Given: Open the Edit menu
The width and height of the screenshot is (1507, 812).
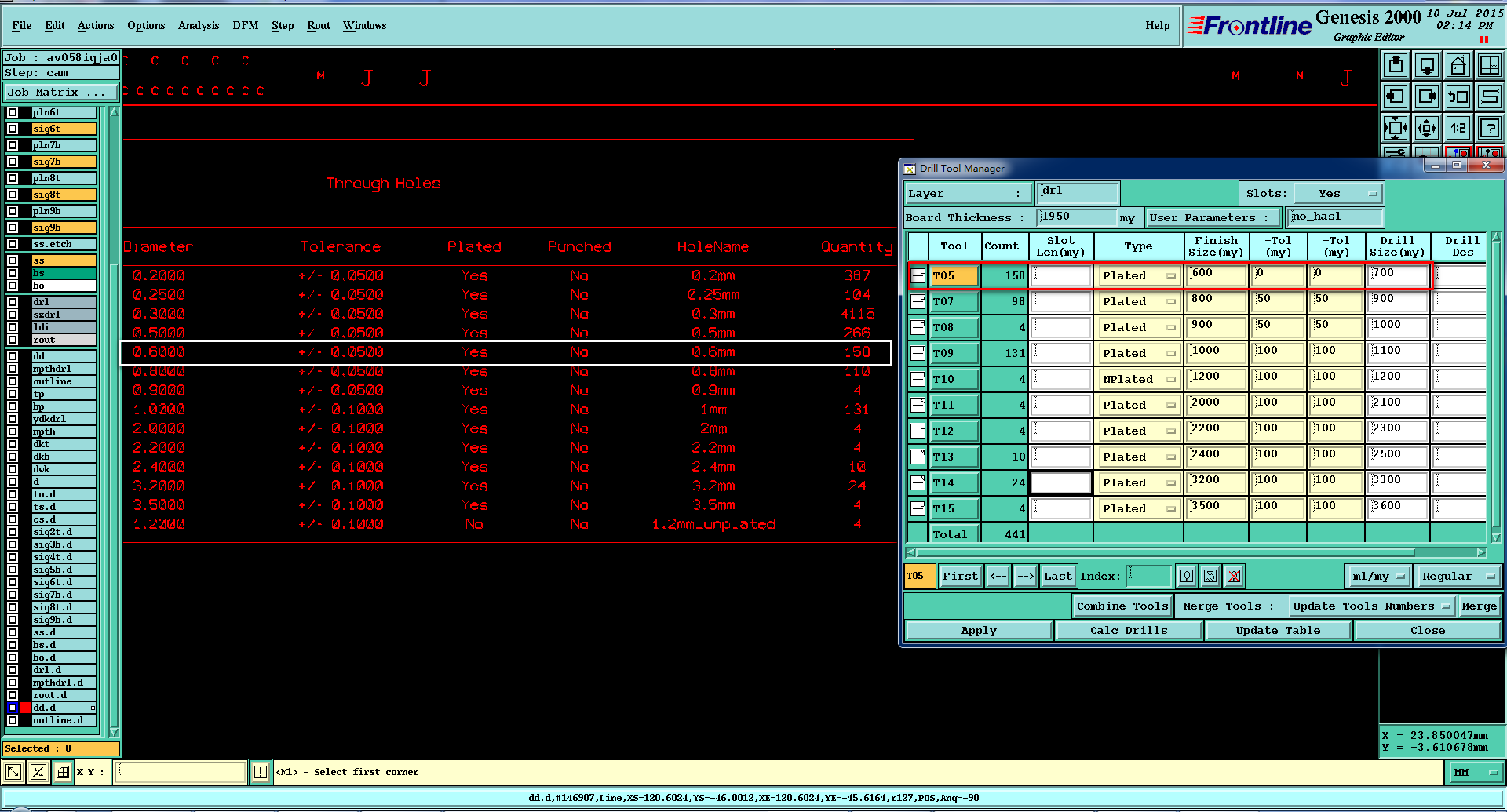Looking at the screenshot, I should point(55,25).
